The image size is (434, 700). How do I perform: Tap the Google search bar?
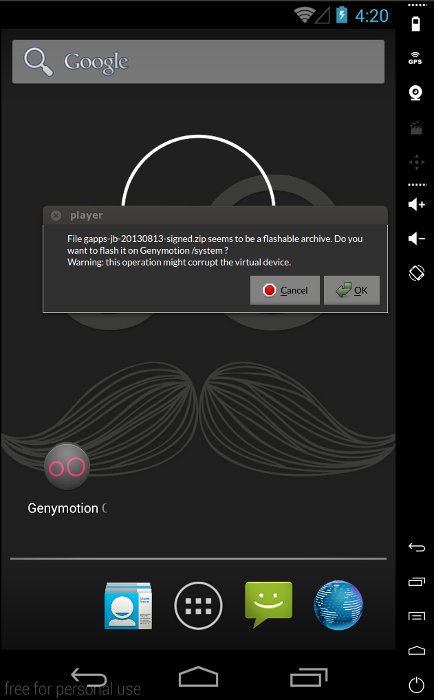pyautogui.click(x=198, y=62)
